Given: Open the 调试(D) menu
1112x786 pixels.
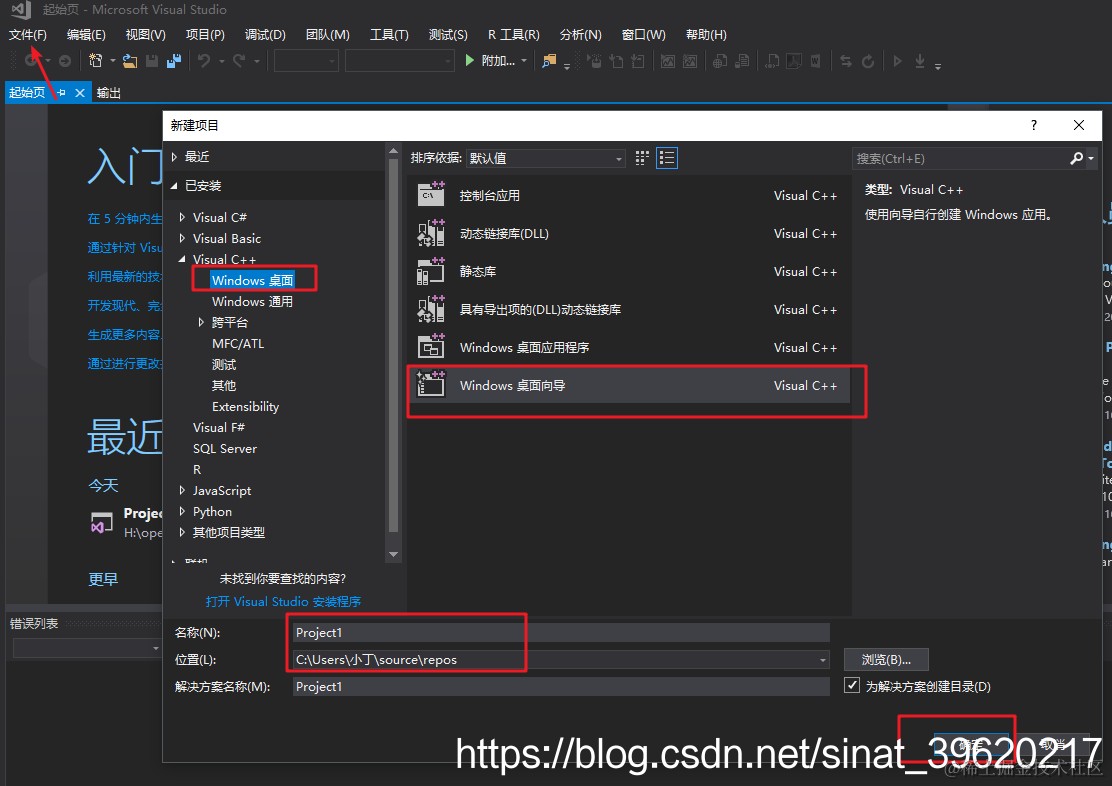Looking at the screenshot, I should coord(265,35).
